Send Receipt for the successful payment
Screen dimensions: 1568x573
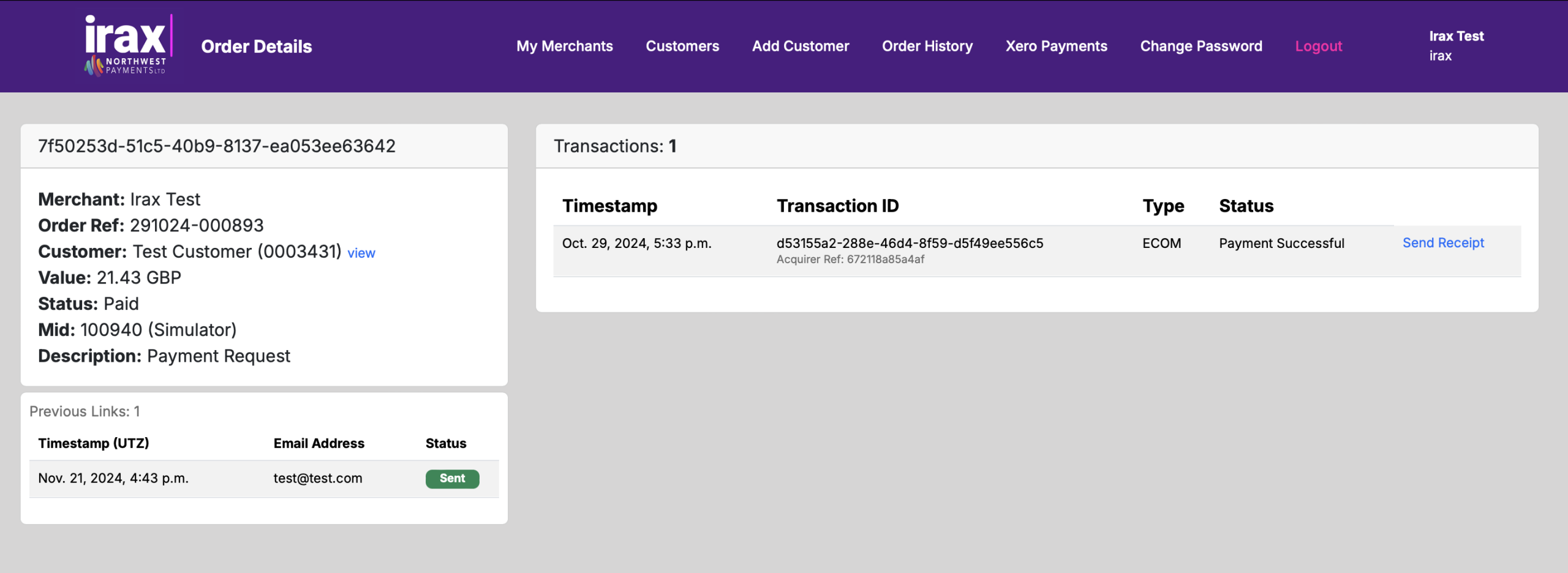click(x=1443, y=243)
